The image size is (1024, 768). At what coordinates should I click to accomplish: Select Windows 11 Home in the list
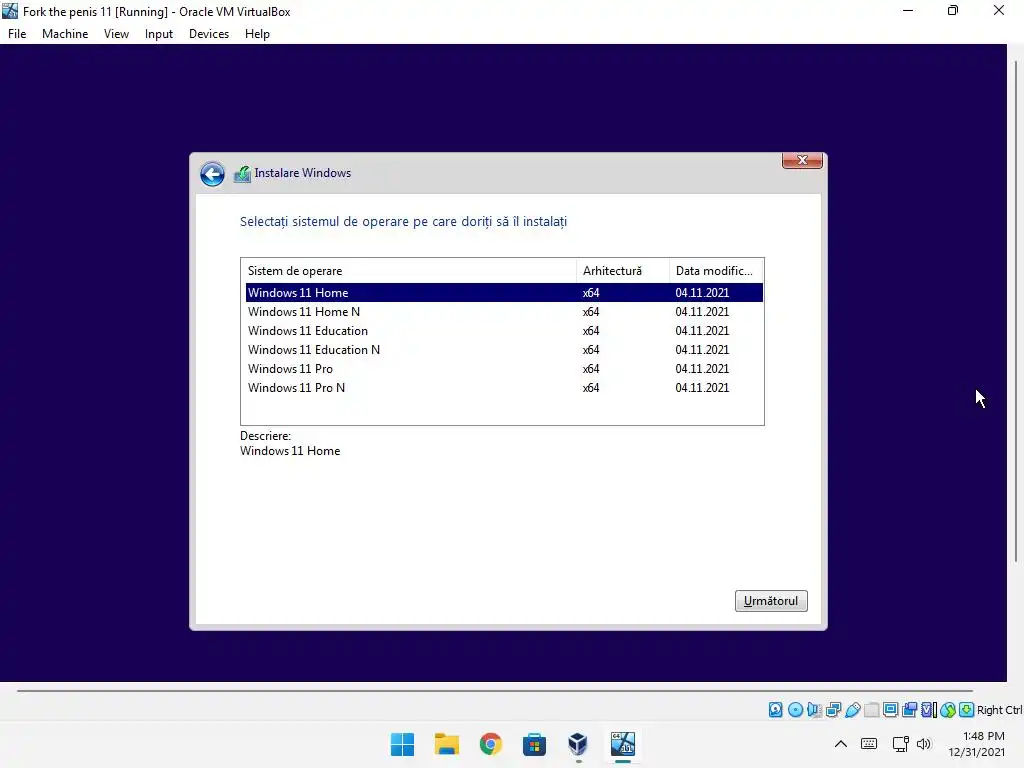point(504,293)
